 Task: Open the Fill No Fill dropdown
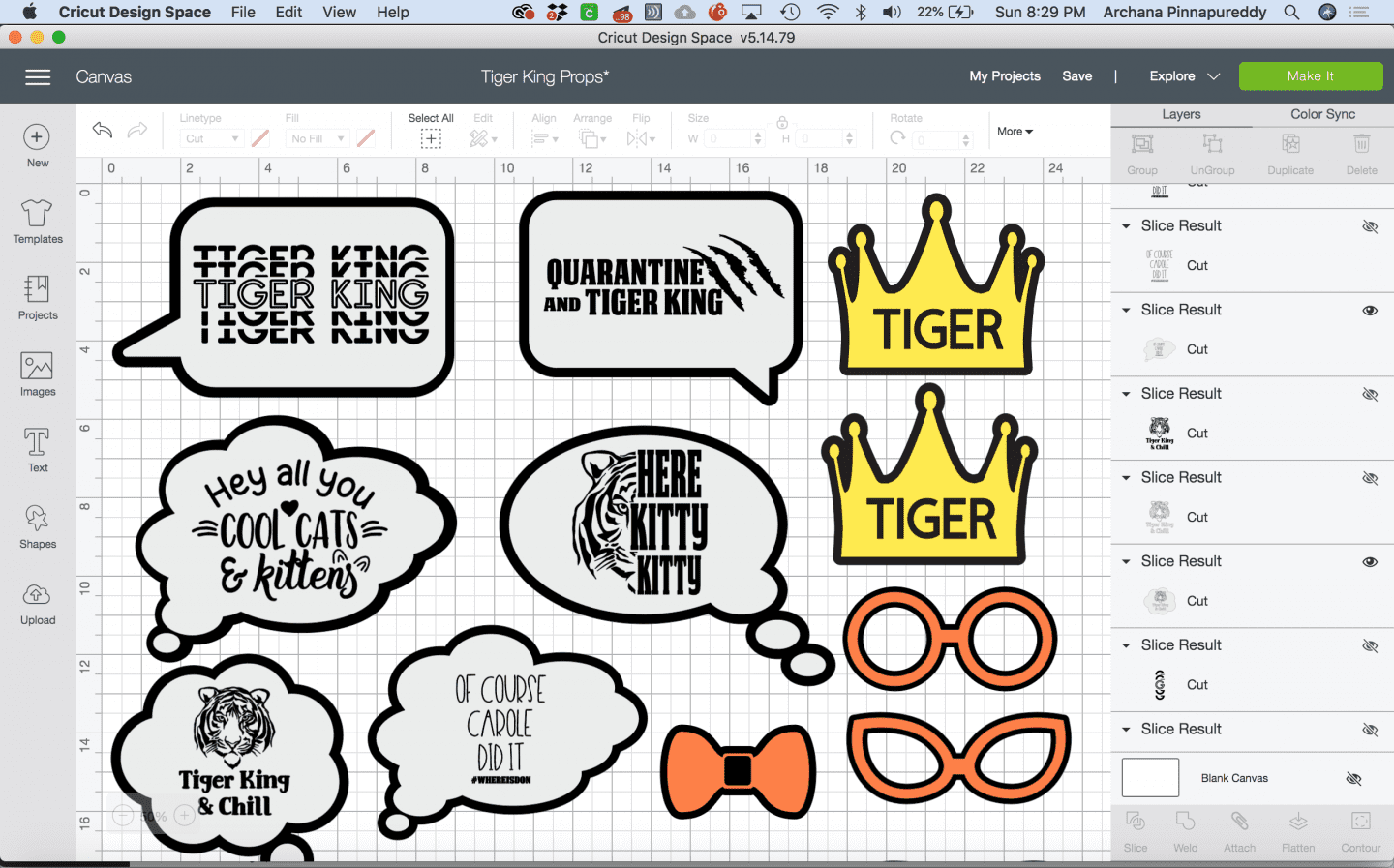pyautogui.click(x=317, y=139)
